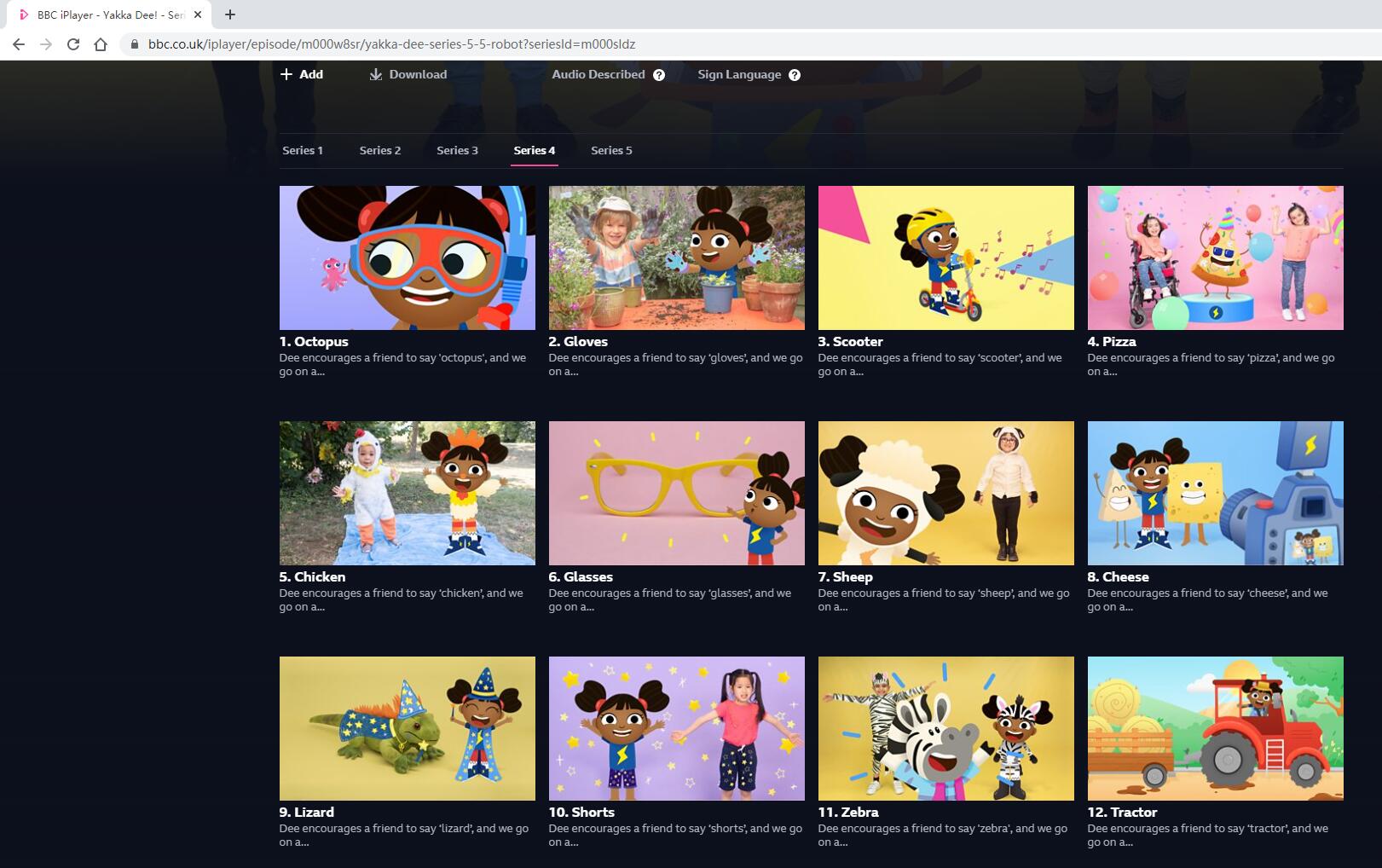Select the Series 4 tab

(x=535, y=150)
